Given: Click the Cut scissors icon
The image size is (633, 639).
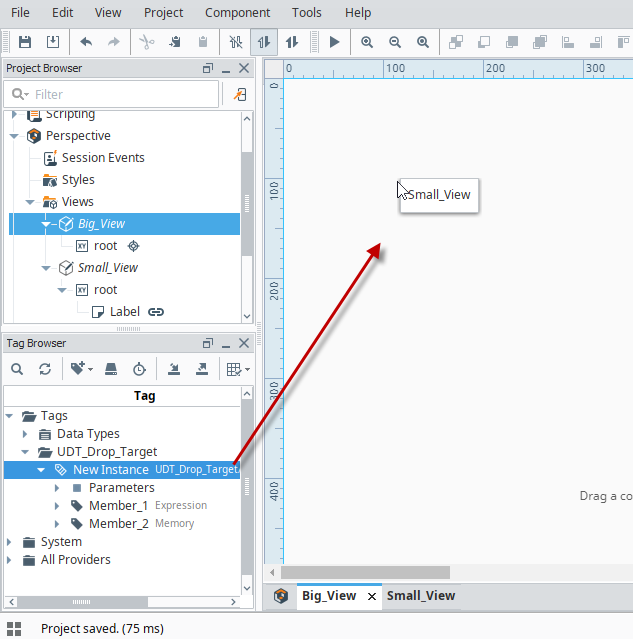Looking at the screenshot, I should (x=147, y=42).
